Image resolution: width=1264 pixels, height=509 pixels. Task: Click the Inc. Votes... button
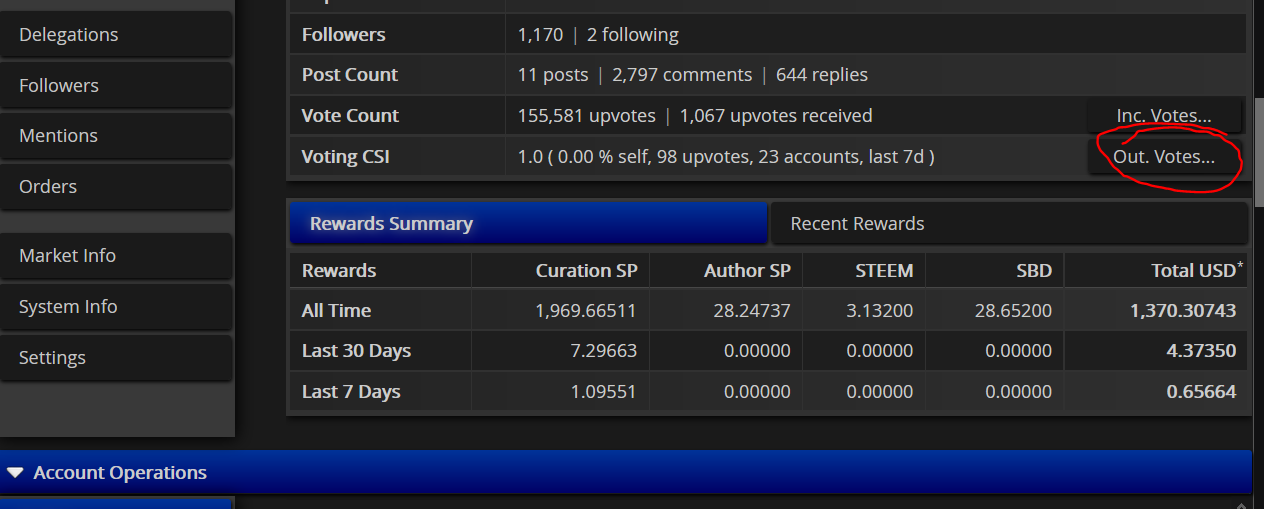point(1164,116)
